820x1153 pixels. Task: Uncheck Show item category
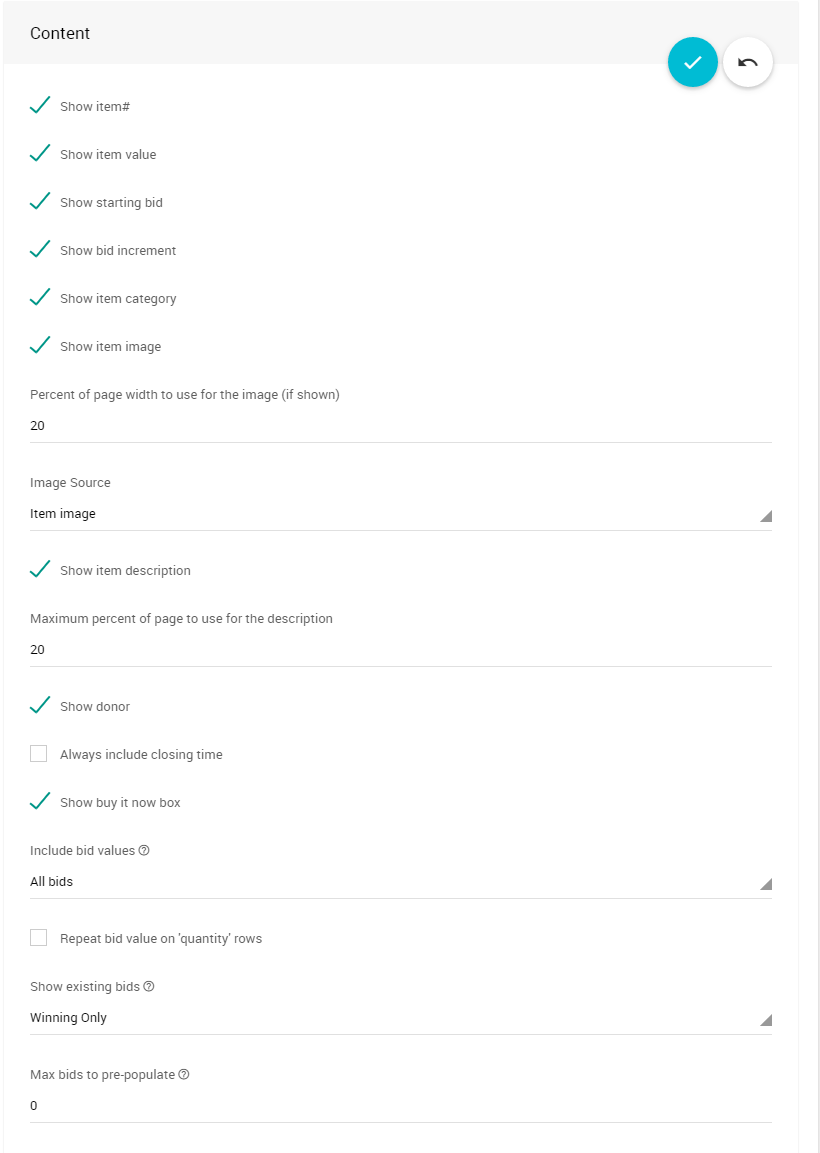[x=39, y=298]
